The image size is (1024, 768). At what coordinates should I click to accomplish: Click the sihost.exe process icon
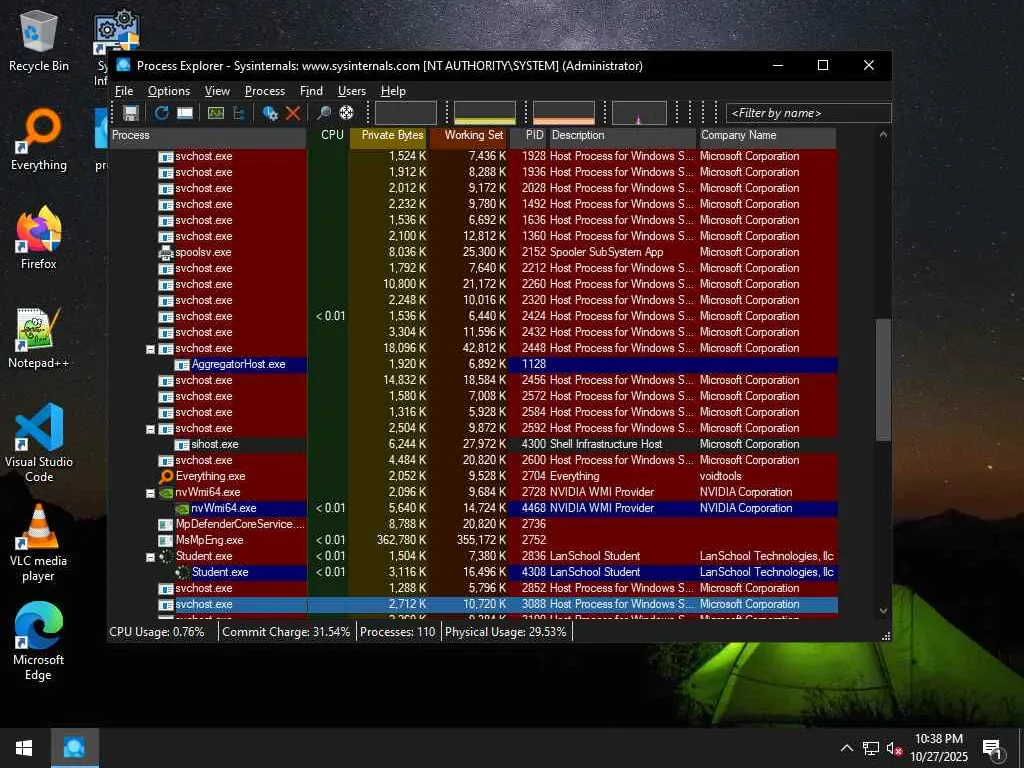[182, 445]
